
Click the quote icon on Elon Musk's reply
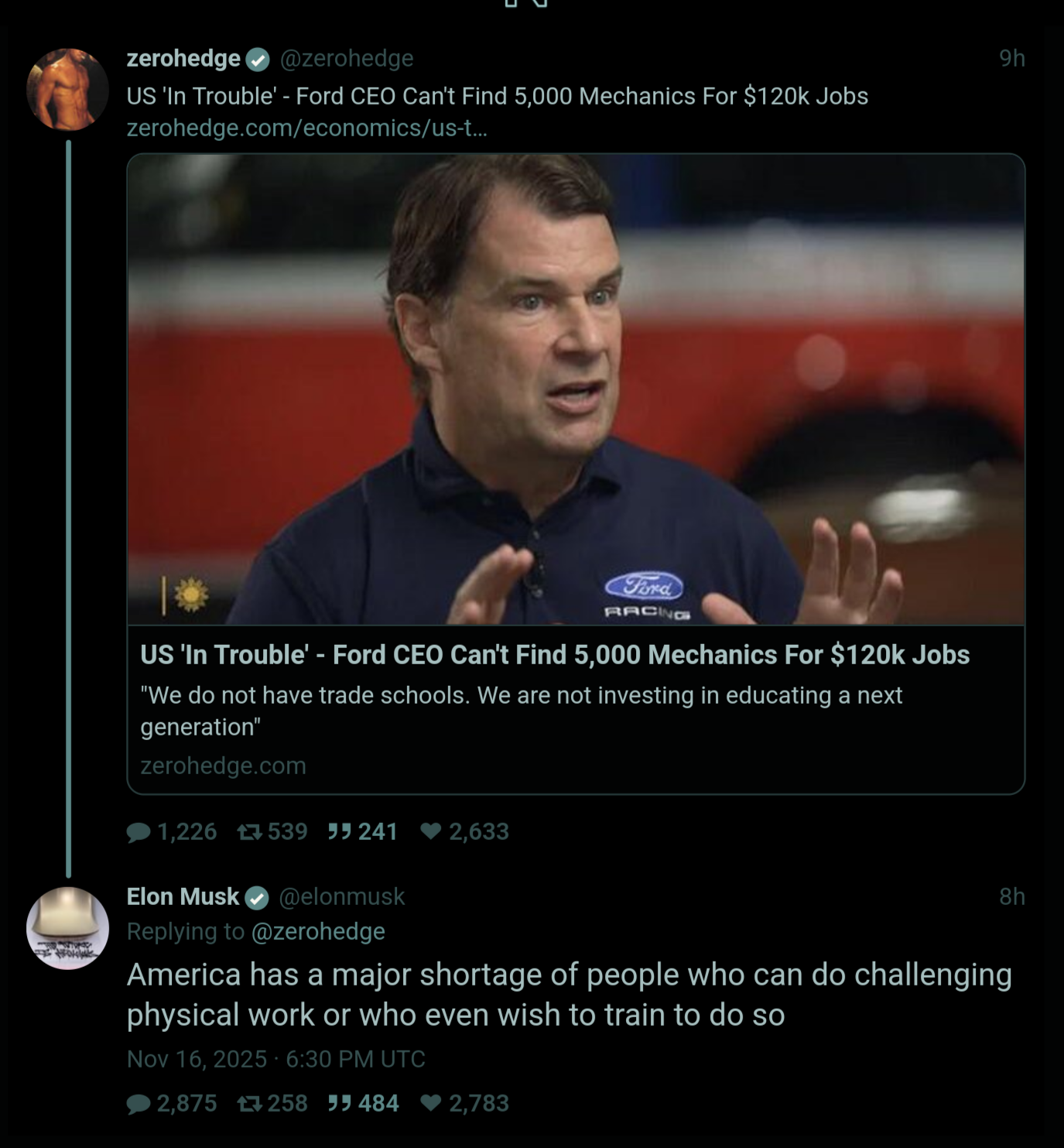click(x=339, y=1104)
